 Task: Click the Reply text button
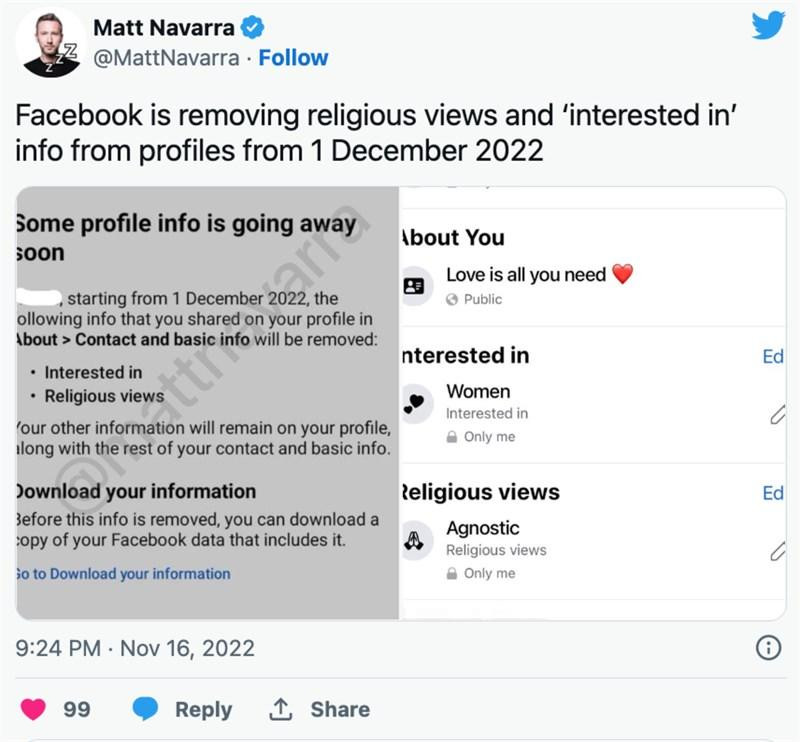coord(203,709)
